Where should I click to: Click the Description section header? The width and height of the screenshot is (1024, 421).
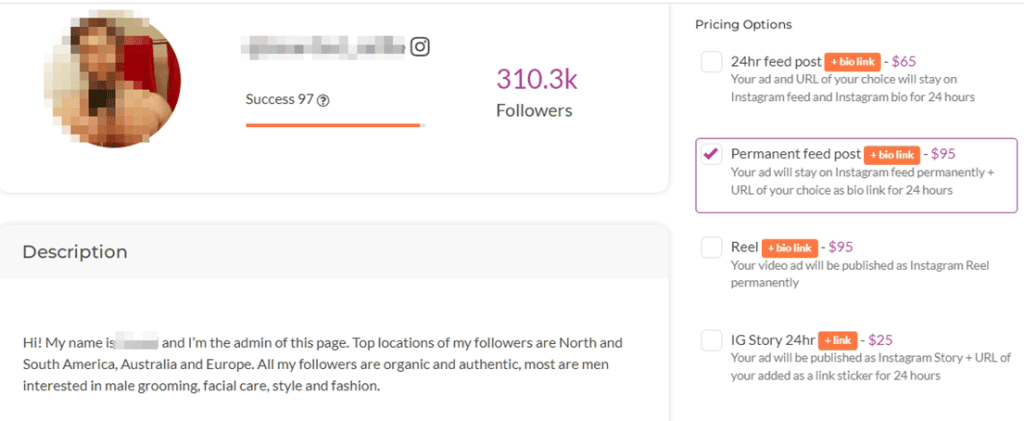click(x=75, y=252)
